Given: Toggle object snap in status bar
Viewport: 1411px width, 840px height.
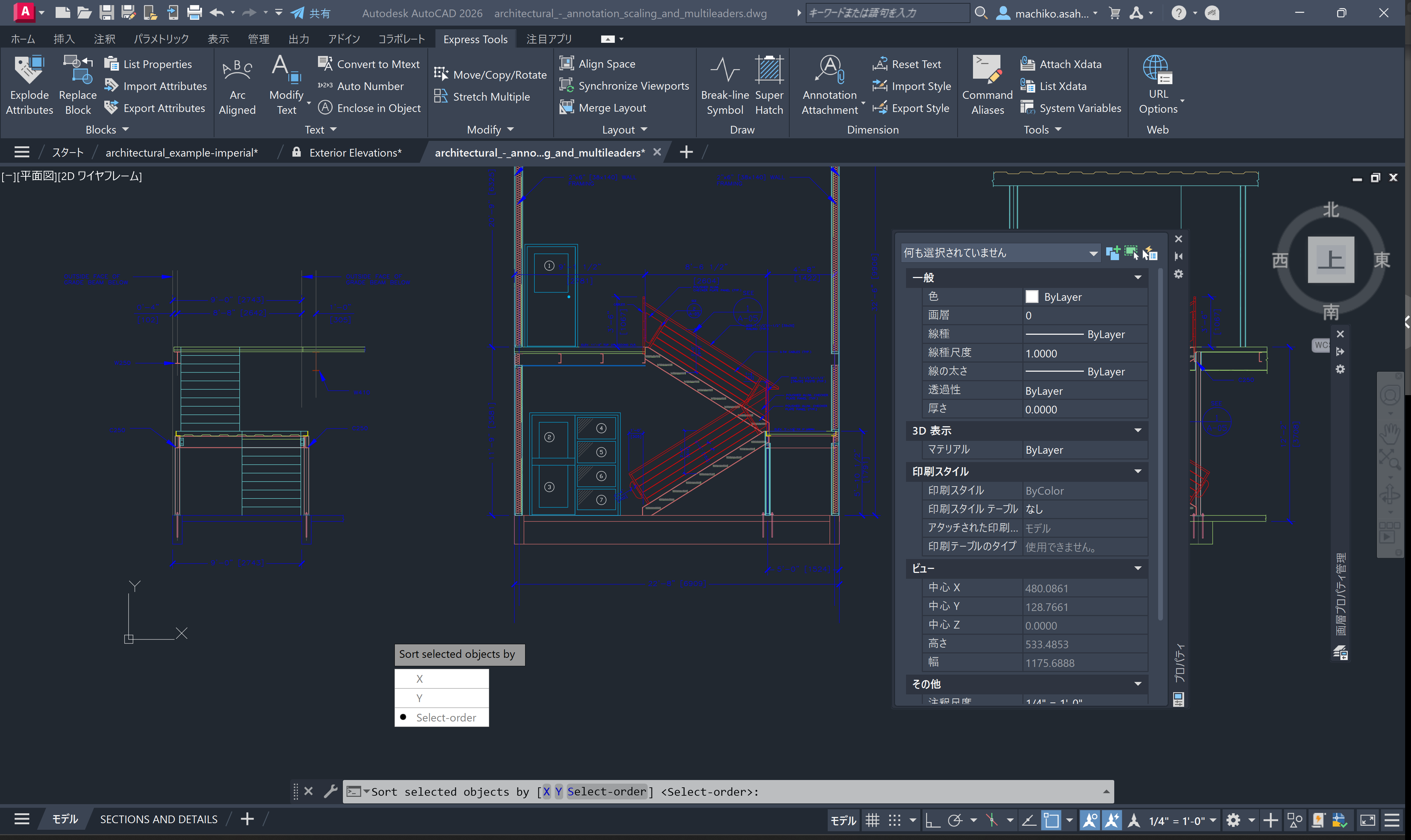Looking at the screenshot, I should (x=1051, y=820).
